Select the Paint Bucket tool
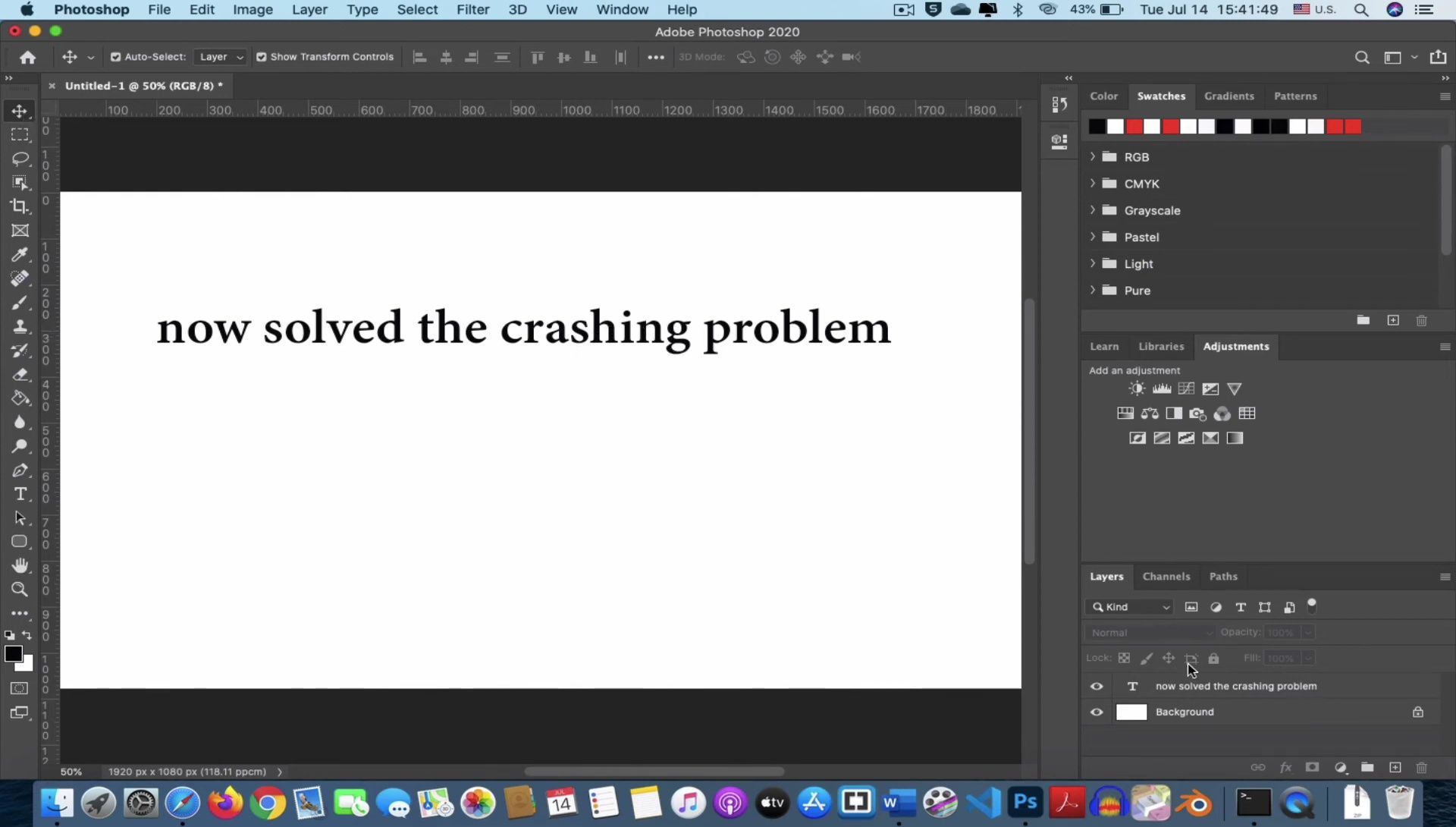1456x827 pixels. click(20, 398)
